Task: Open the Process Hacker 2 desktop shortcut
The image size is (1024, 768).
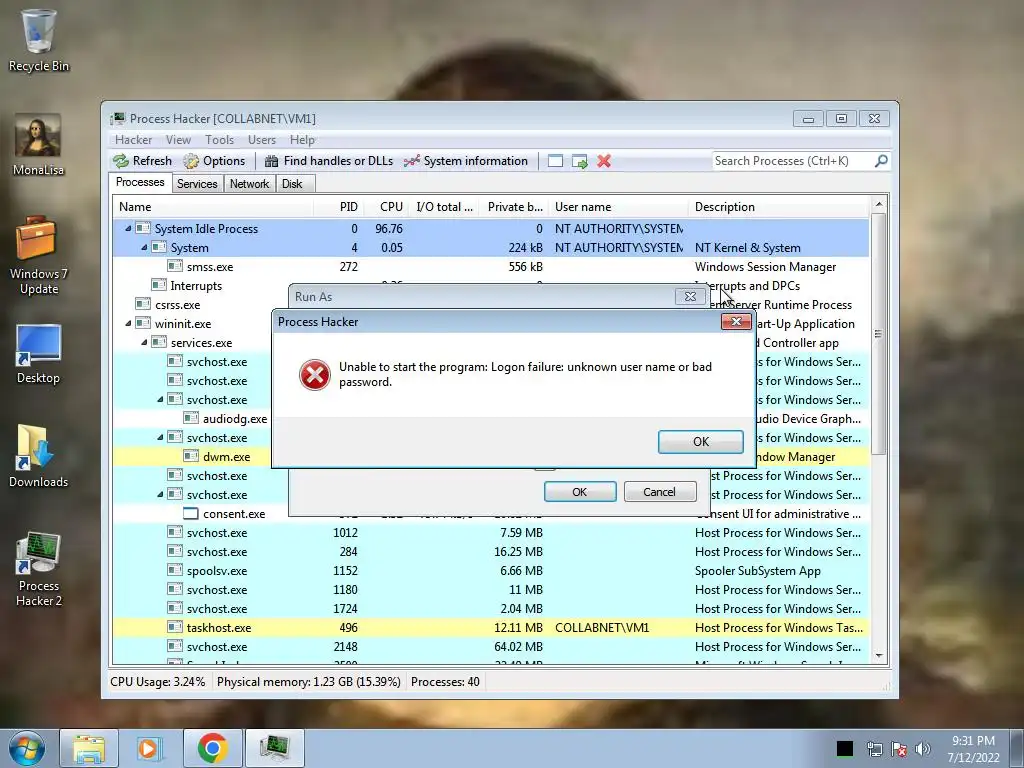Action: 39,569
